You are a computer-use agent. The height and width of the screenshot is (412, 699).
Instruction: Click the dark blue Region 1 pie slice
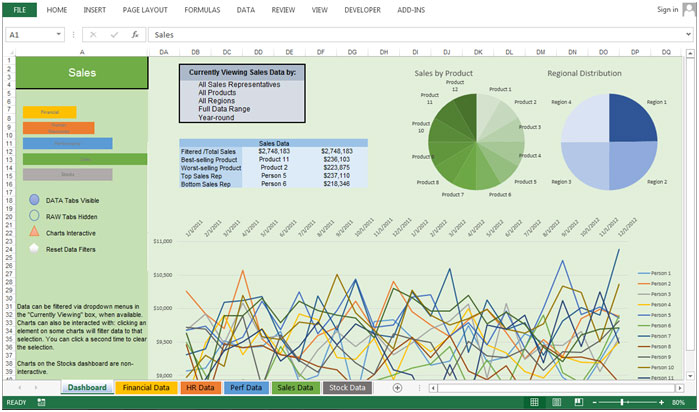pyautogui.click(x=631, y=119)
